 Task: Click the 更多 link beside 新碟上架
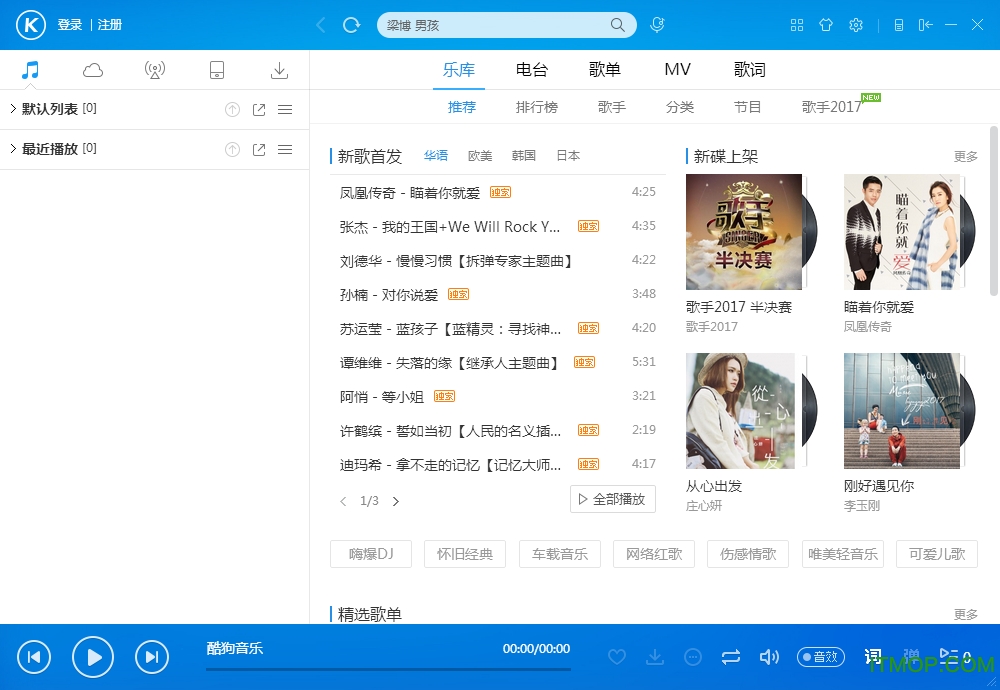coord(965,156)
